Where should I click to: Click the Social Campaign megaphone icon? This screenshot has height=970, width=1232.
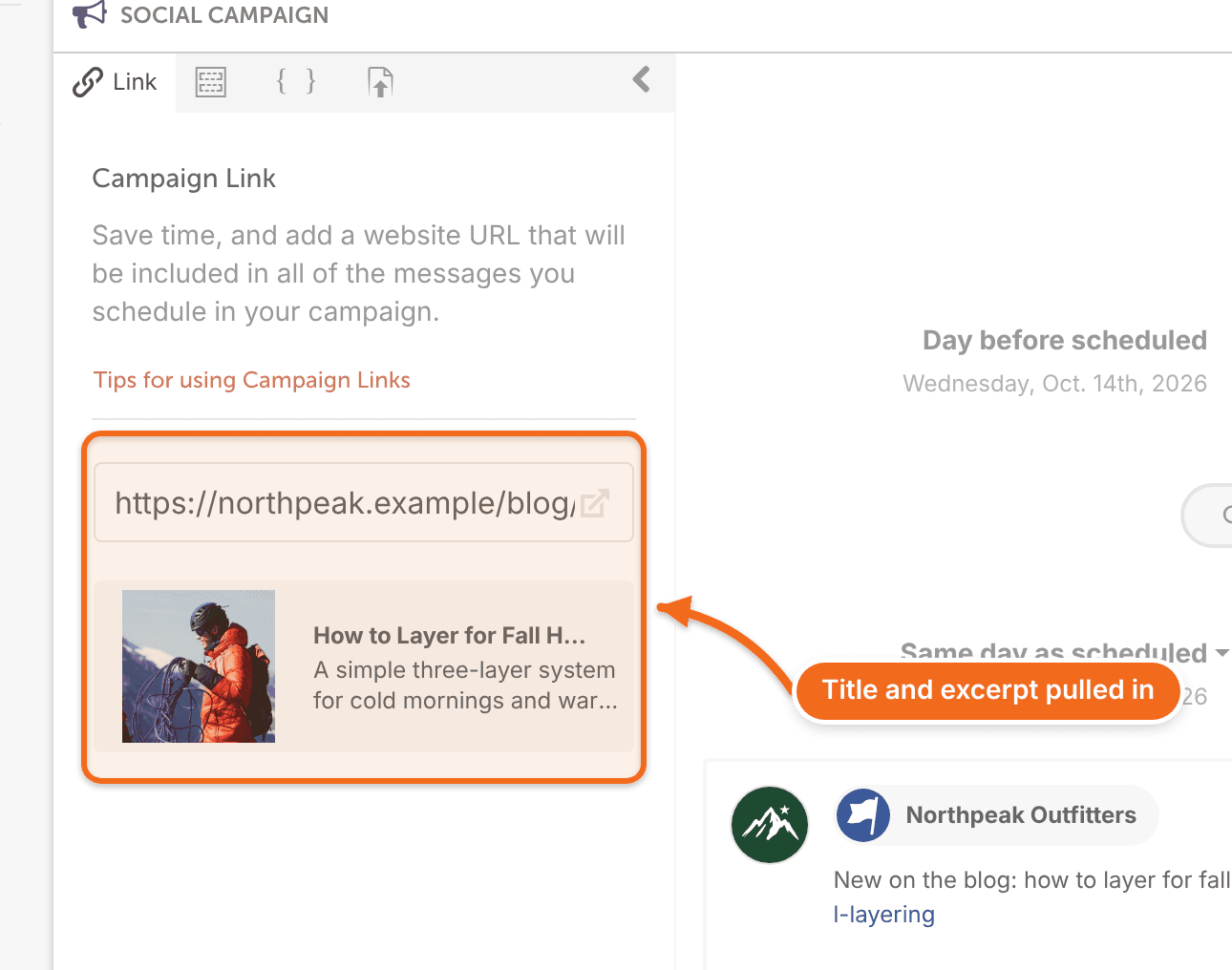point(90,14)
